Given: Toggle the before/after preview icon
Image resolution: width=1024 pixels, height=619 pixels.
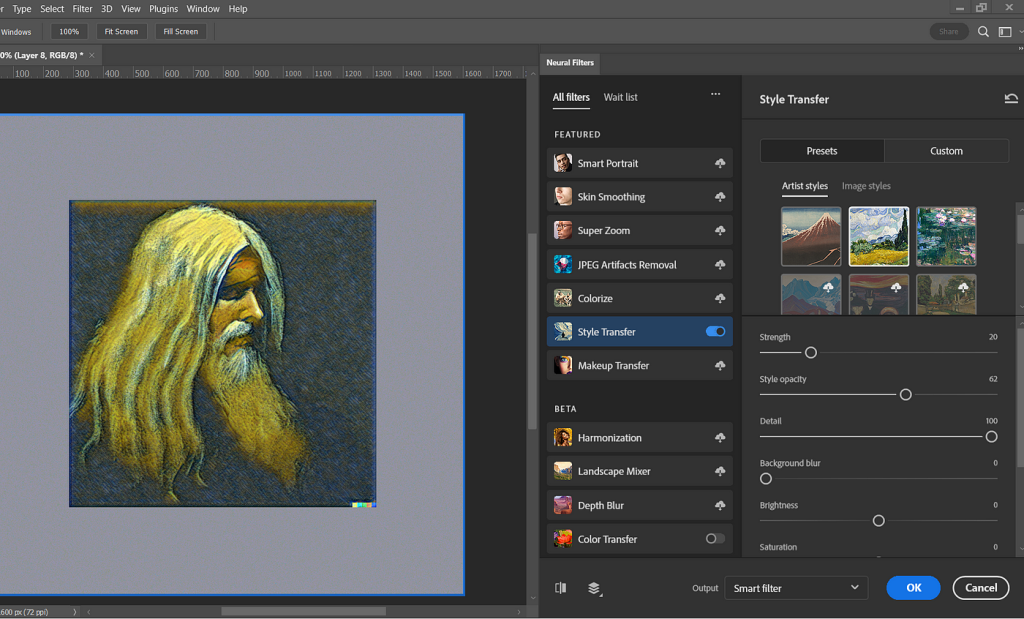Looking at the screenshot, I should click(560, 588).
